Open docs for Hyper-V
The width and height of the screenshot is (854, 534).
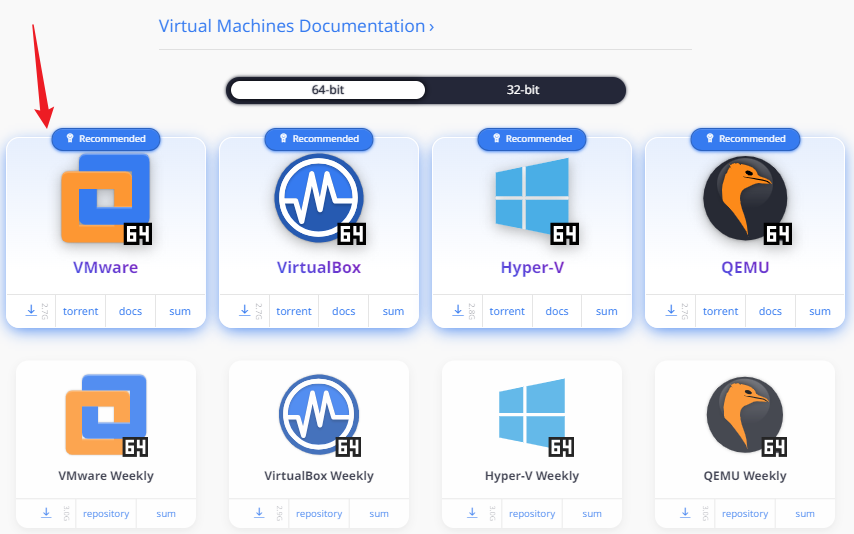click(x=557, y=311)
